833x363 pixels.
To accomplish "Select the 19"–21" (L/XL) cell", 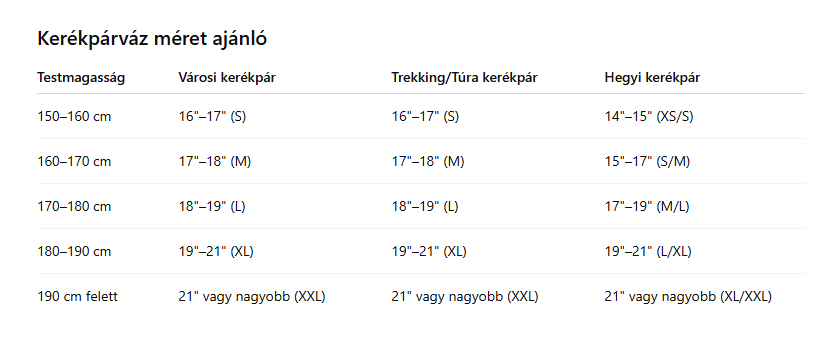I will pos(648,251).
